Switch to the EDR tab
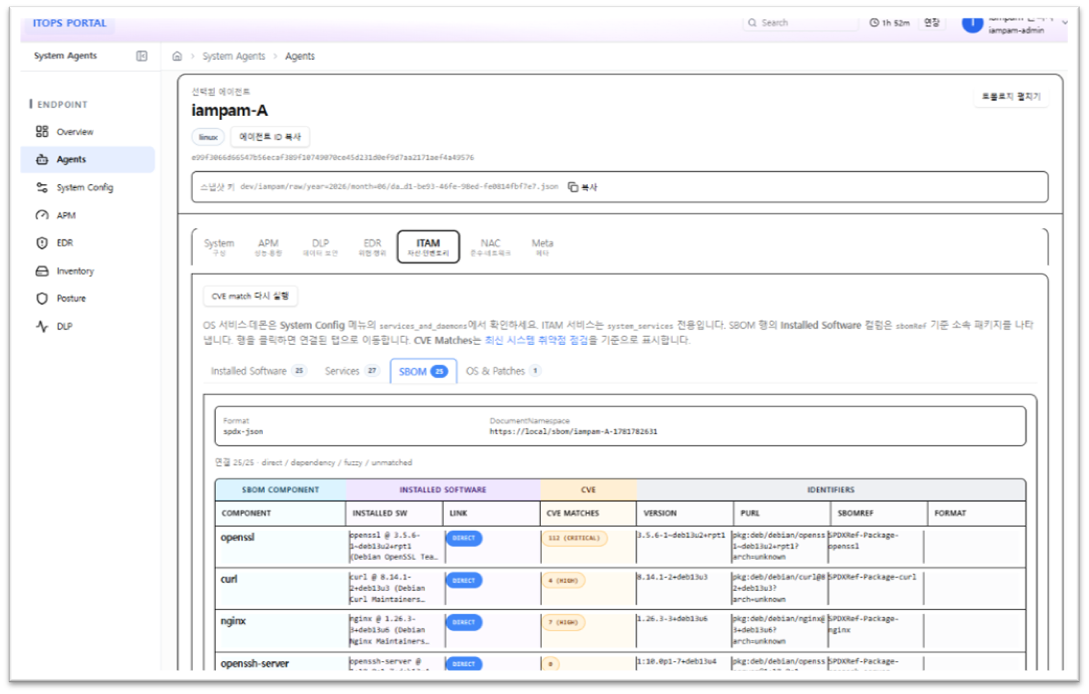1089x694 pixels. (x=372, y=247)
